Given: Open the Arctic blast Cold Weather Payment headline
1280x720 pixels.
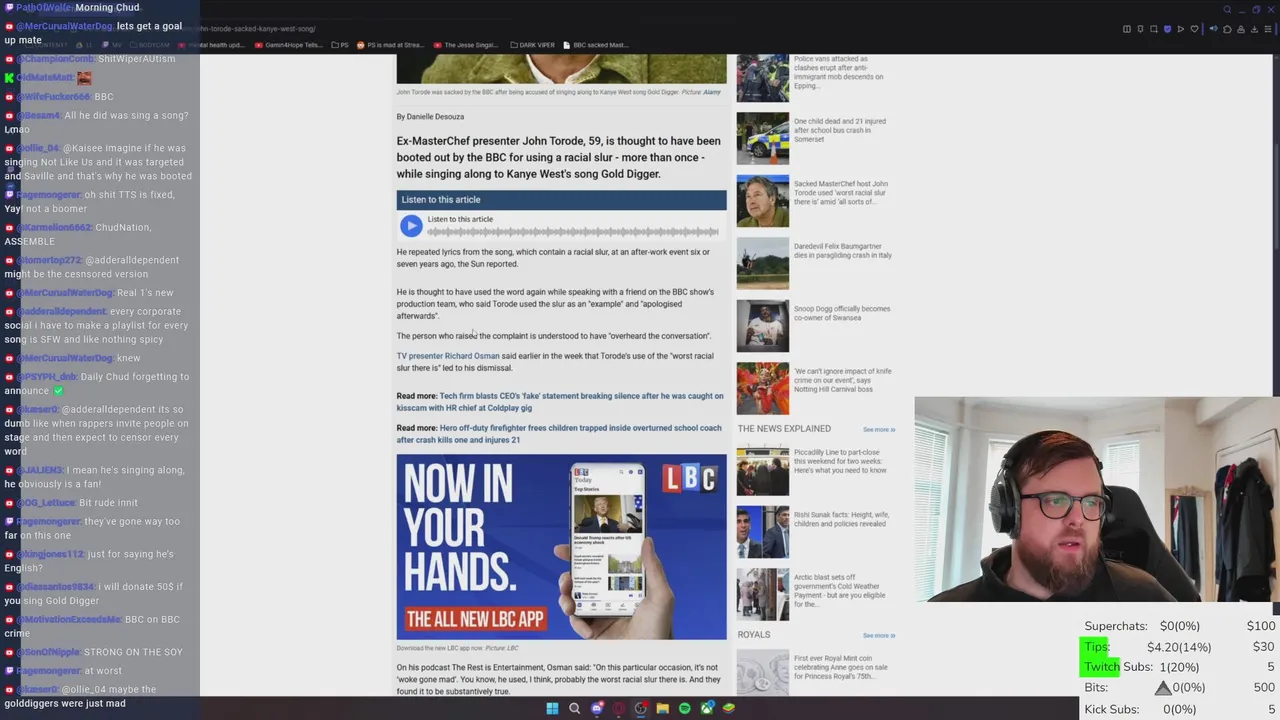Looking at the screenshot, I should [x=840, y=590].
